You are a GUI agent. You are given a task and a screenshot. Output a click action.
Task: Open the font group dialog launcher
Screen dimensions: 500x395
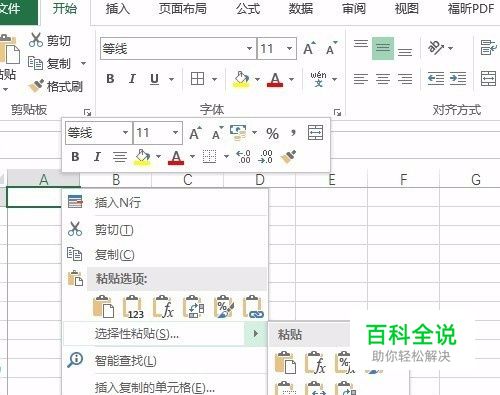[x=337, y=113]
